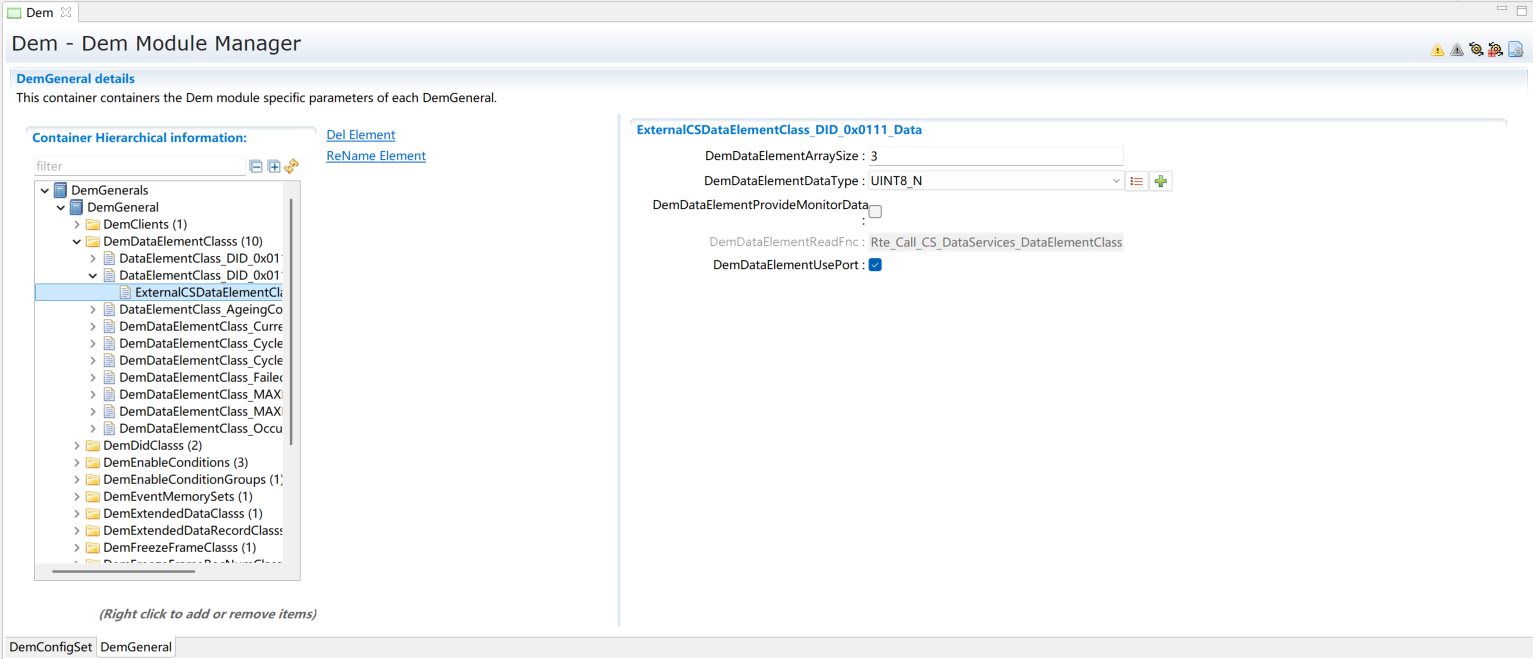1533x659 pixels.
Task: Click the yellow refresh arrows beside filter
Action: [x=292, y=167]
